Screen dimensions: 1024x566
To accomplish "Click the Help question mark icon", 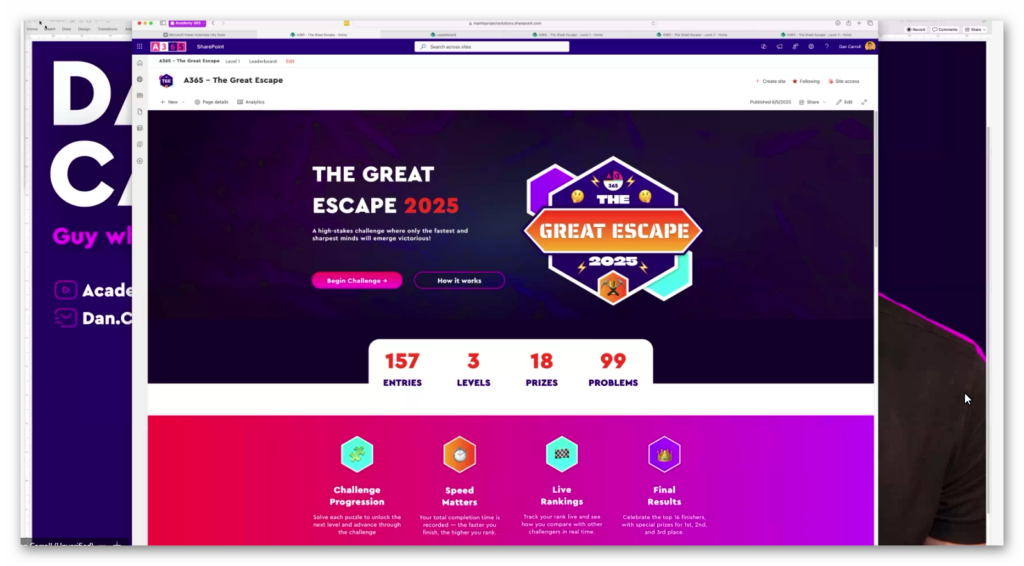I will 827,46.
